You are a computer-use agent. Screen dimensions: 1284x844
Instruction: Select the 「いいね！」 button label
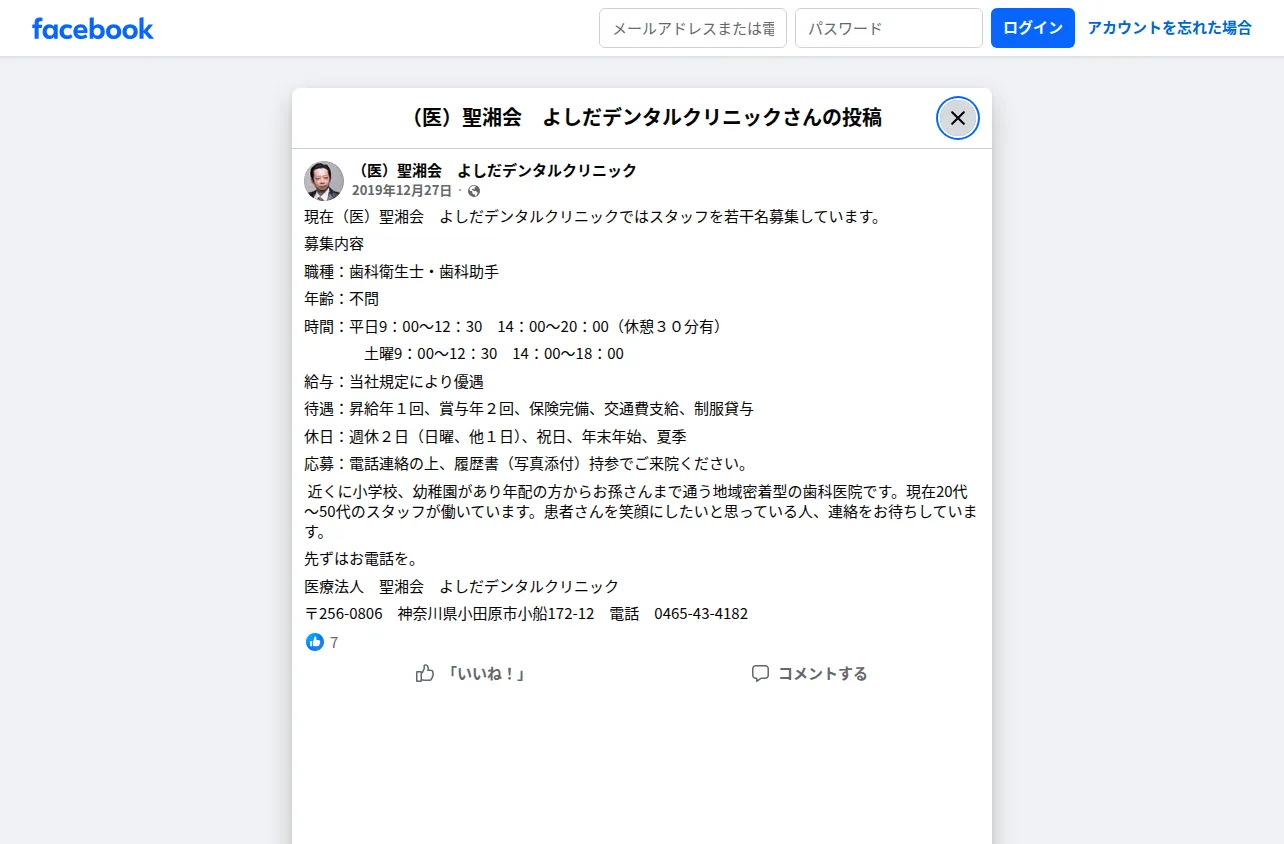point(485,674)
